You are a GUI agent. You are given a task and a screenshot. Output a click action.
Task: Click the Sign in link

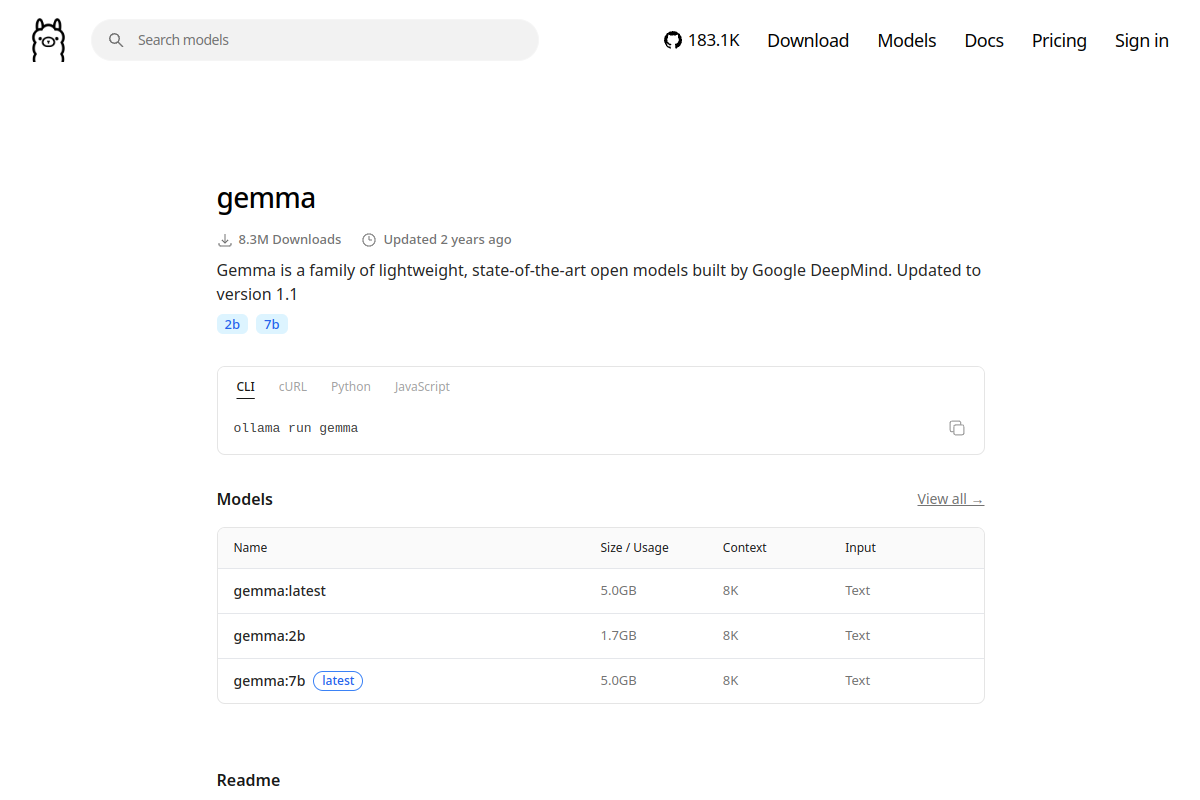tap(1142, 40)
